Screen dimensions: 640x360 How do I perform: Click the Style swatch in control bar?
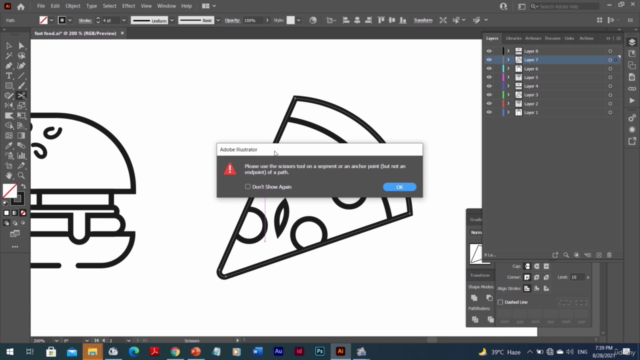point(291,20)
